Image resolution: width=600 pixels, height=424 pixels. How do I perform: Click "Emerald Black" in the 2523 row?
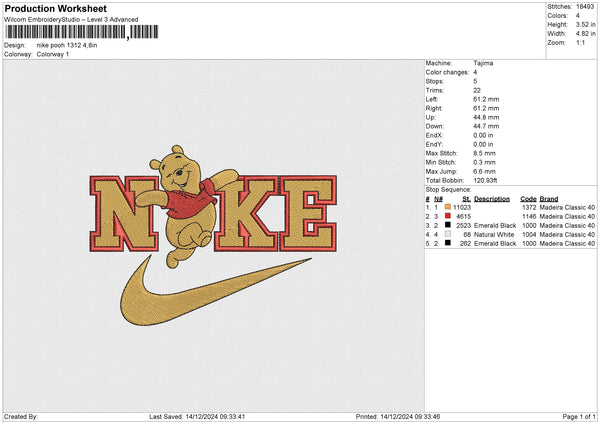(495, 225)
